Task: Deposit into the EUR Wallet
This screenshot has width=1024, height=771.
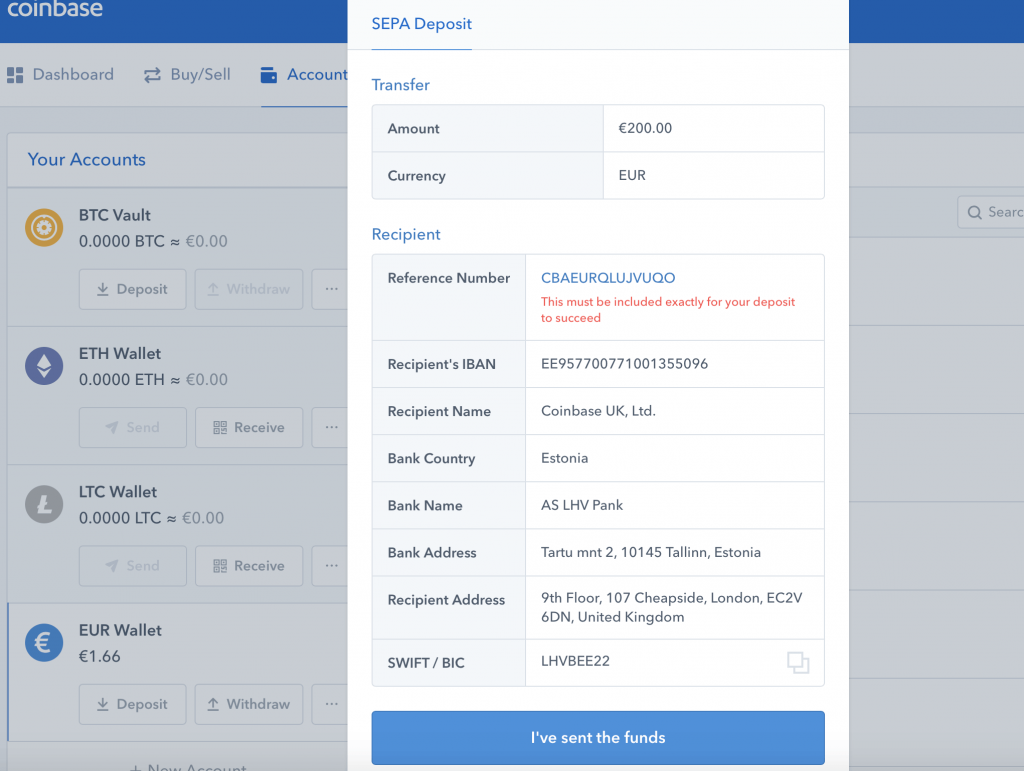Action: coord(133,704)
